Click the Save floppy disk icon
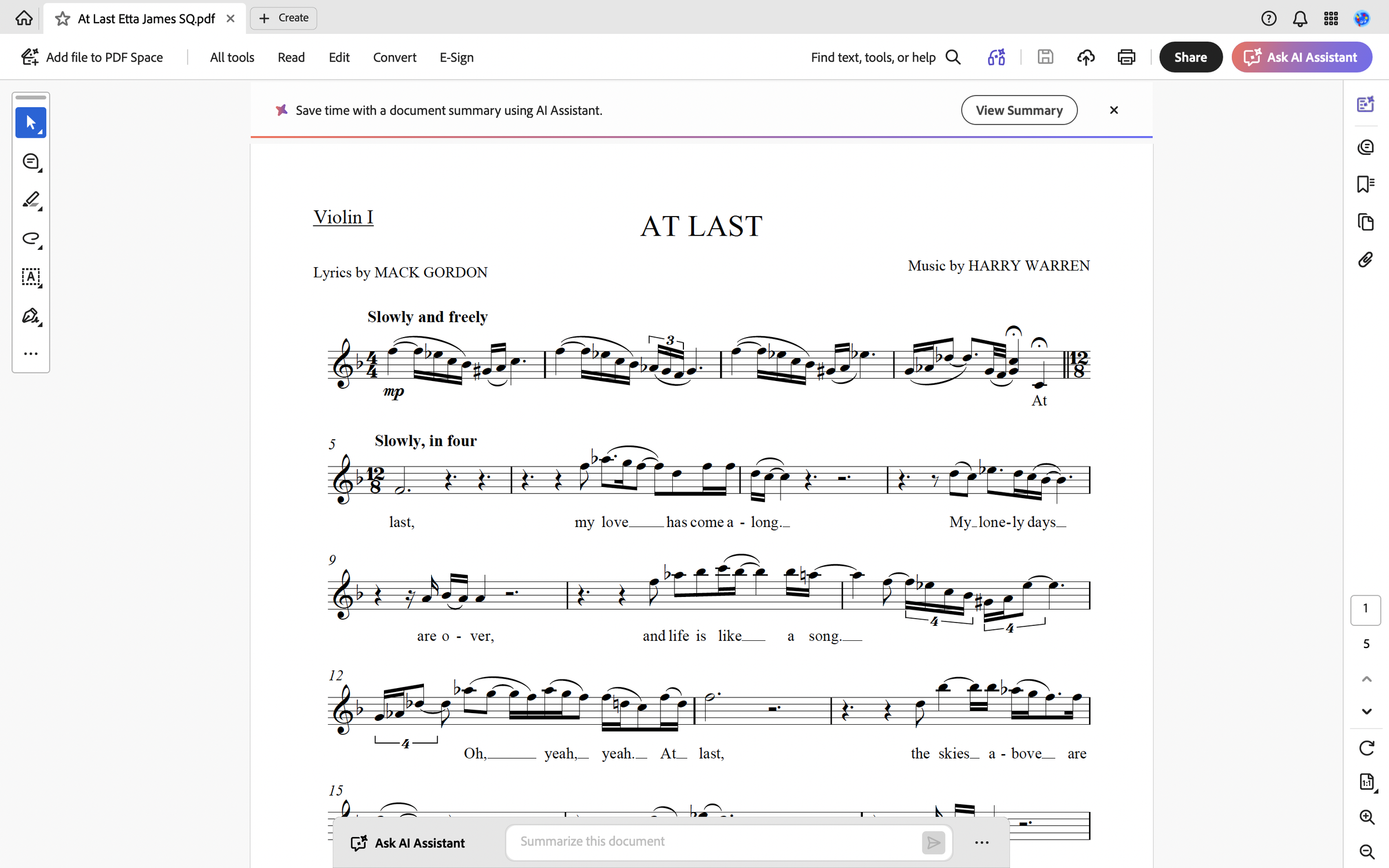The width and height of the screenshot is (1389, 868). [1045, 57]
